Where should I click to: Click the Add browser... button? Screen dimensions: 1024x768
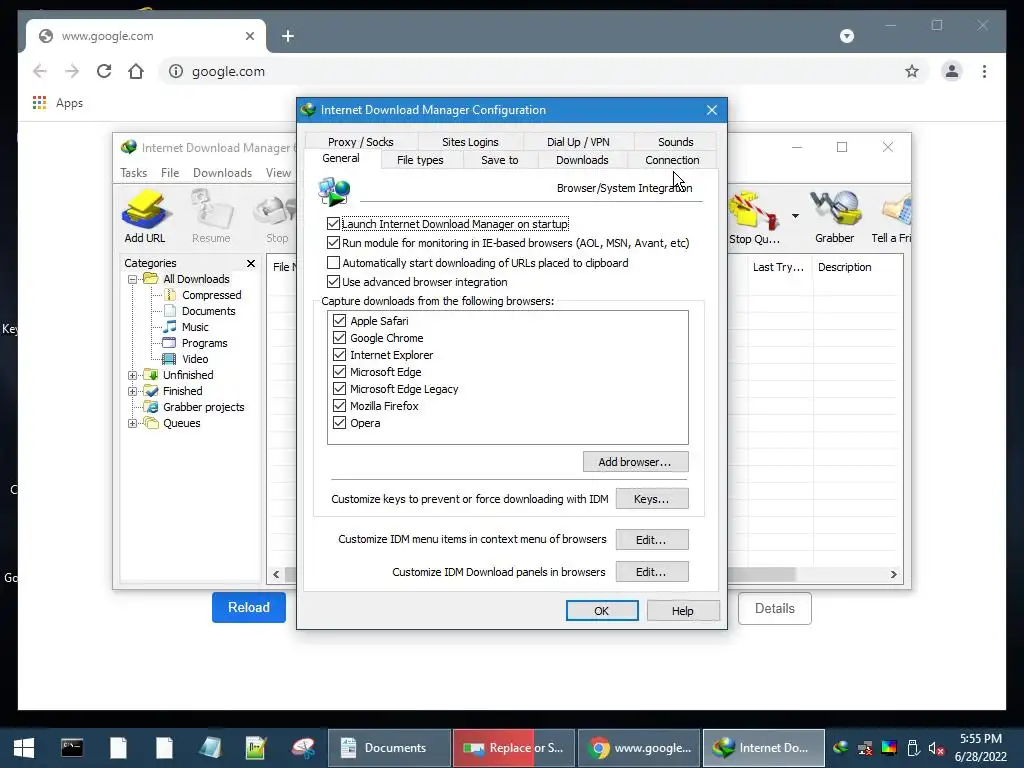635,462
